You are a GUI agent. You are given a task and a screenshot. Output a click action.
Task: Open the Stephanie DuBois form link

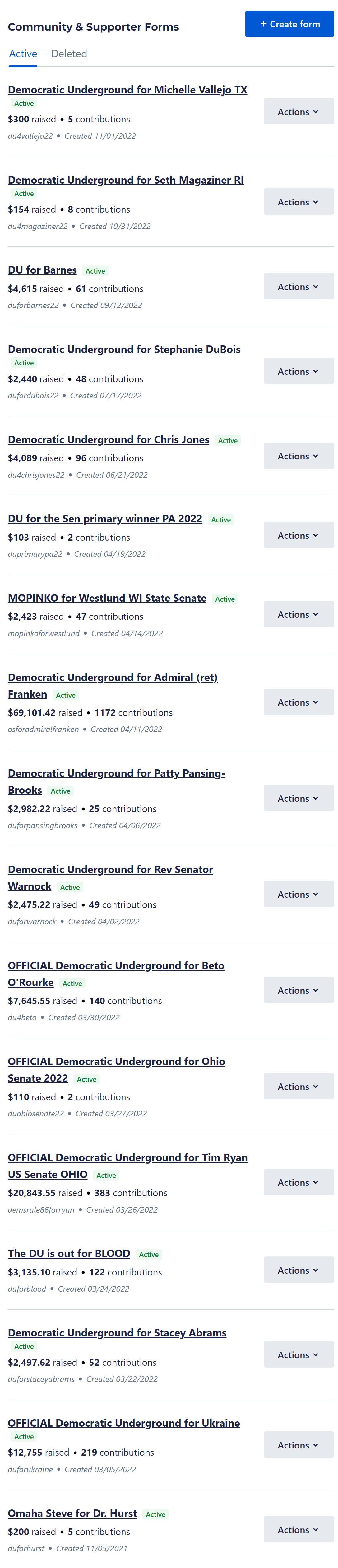124,350
